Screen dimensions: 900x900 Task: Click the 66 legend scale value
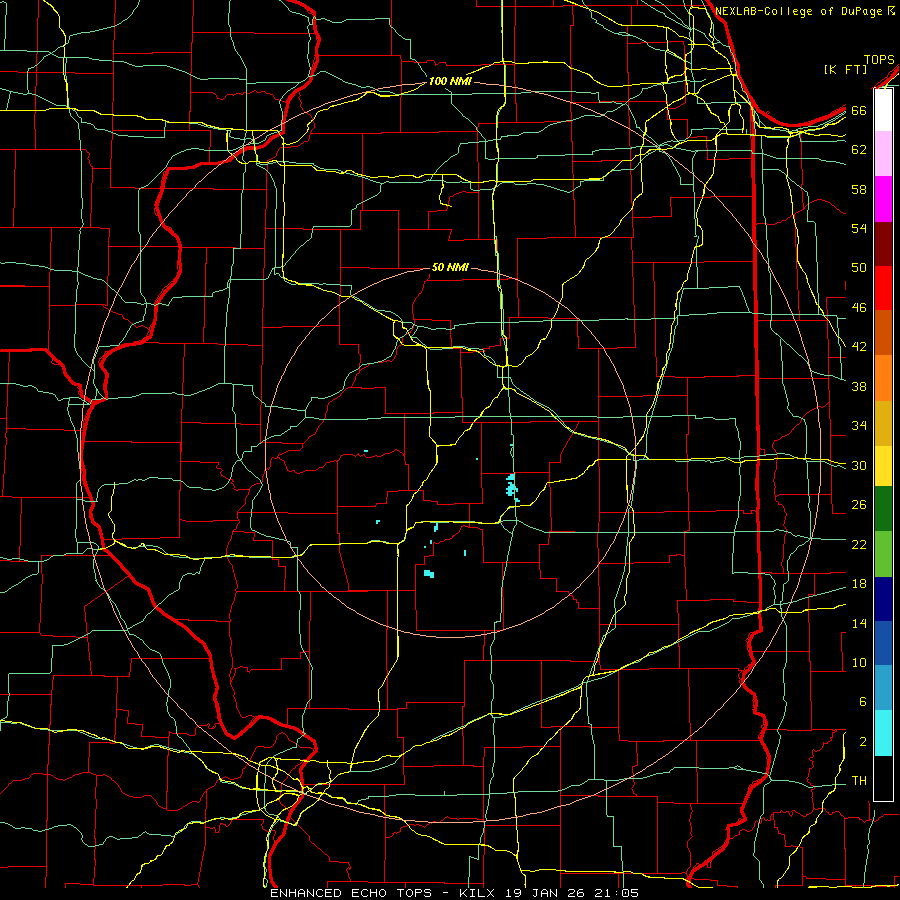click(859, 111)
